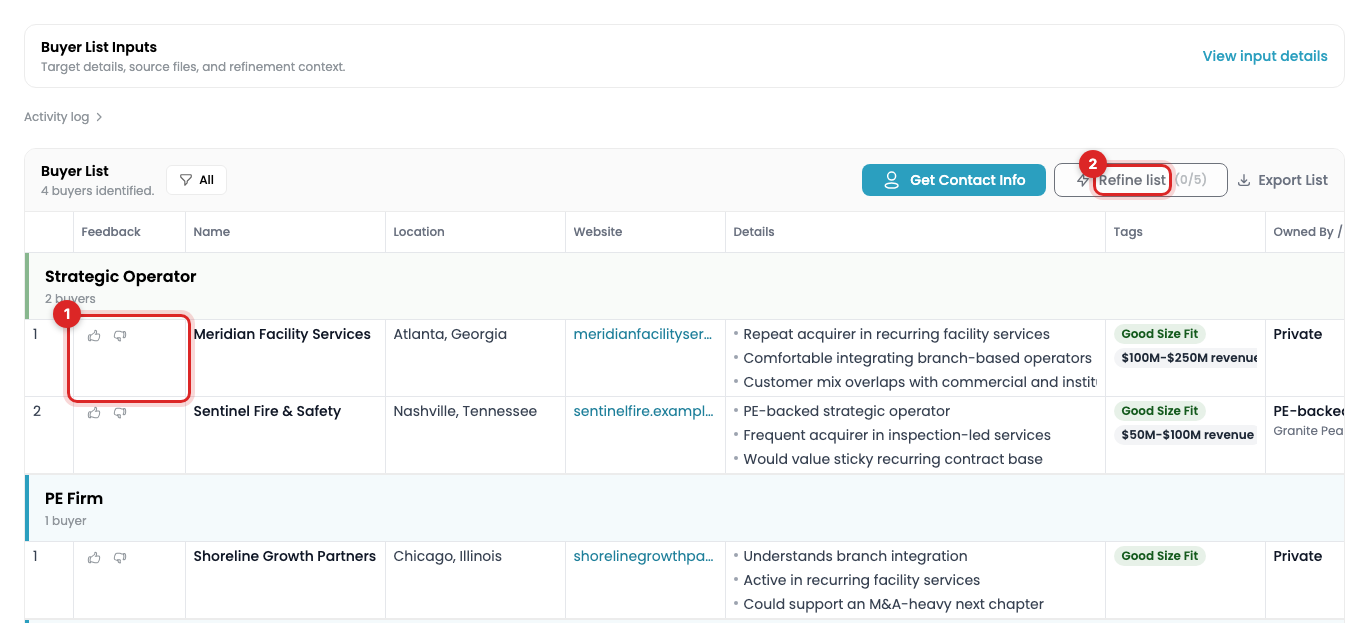
Task: Thumbs down Sentinel Fire & Safety
Action: (120, 412)
